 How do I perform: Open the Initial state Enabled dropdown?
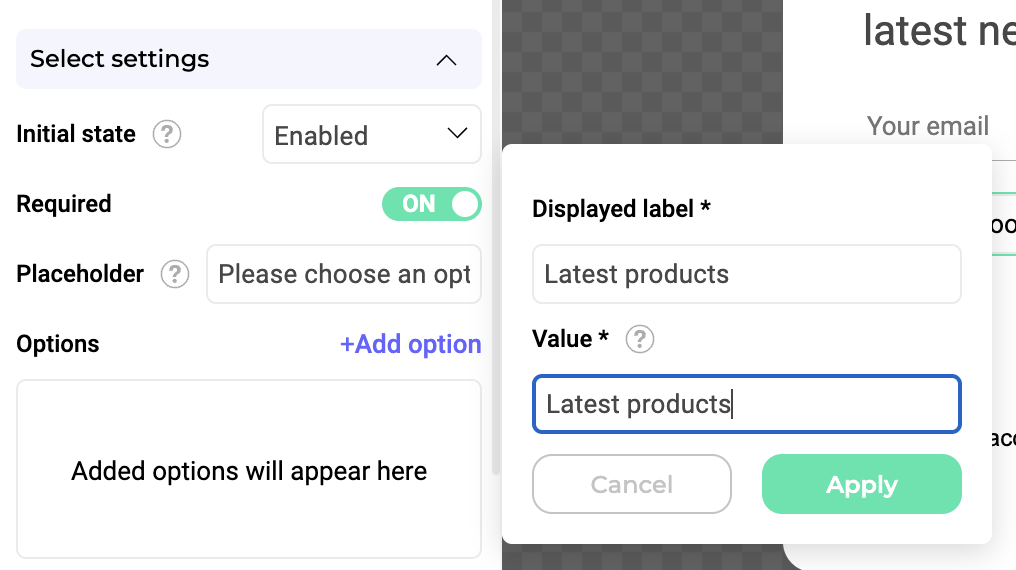[371, 135]
